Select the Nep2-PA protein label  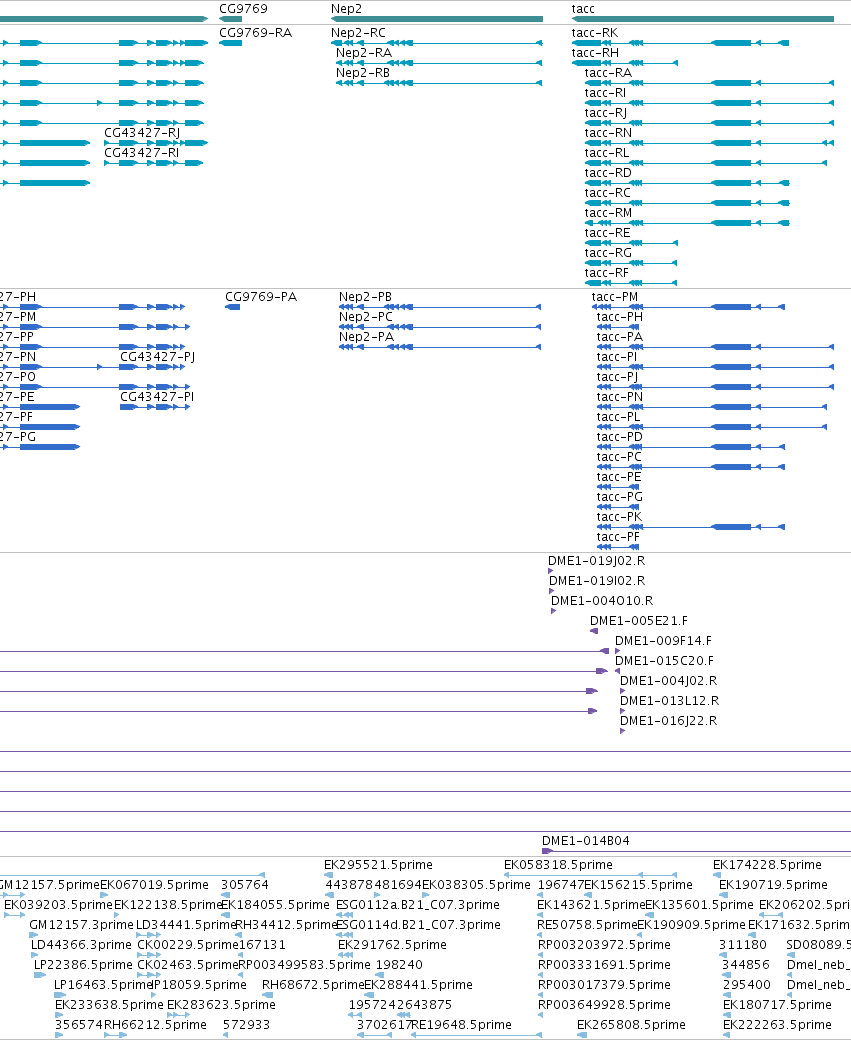point(366,336)
